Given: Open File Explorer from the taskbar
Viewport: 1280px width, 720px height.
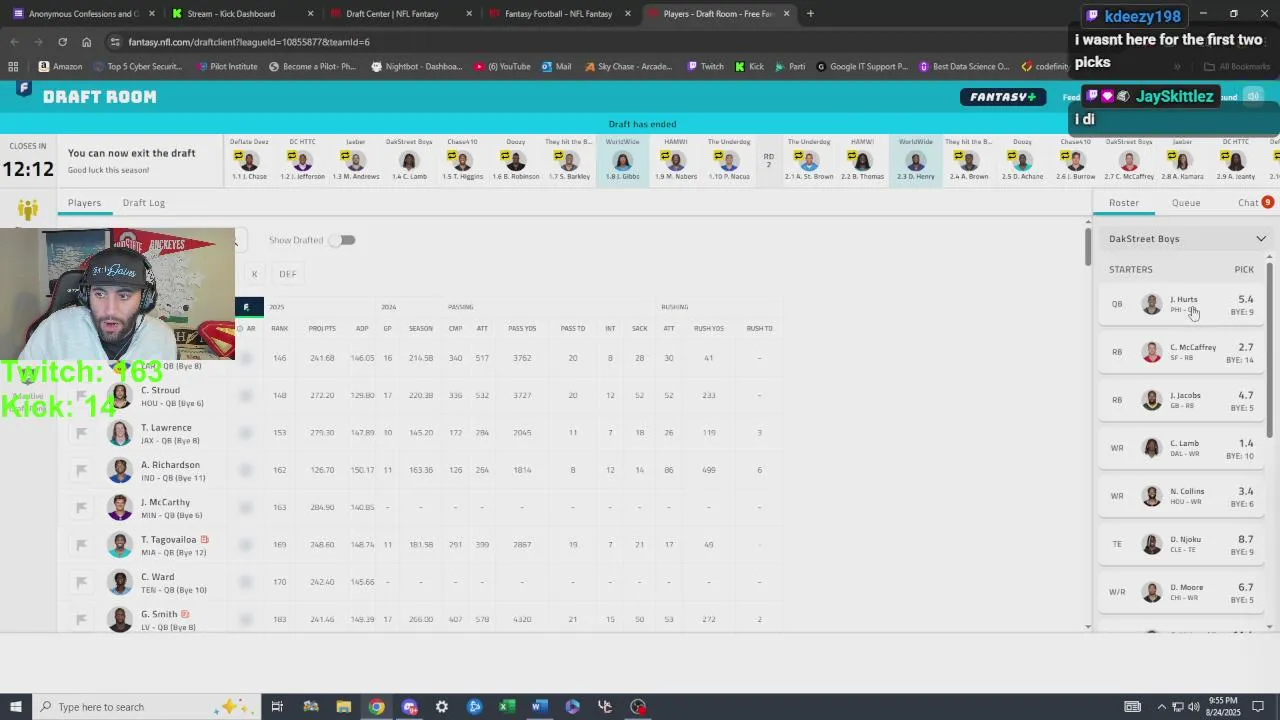Looking at the screenshot, I should [343, 707].
